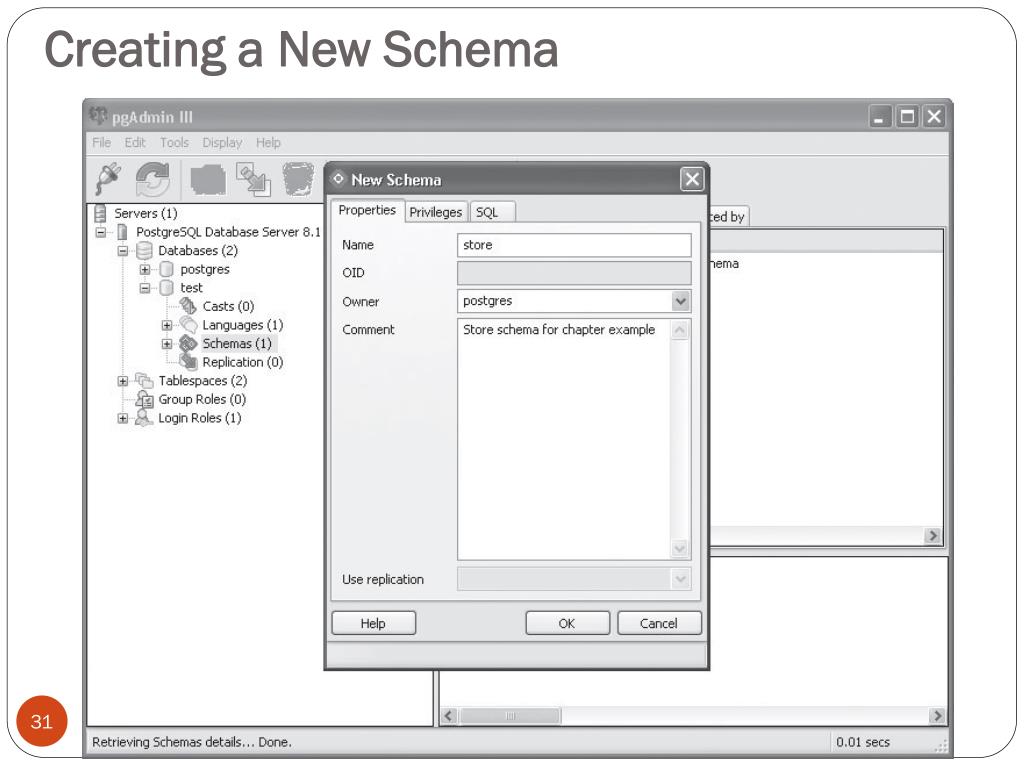Open the Help menu

(x=268, y=142)
